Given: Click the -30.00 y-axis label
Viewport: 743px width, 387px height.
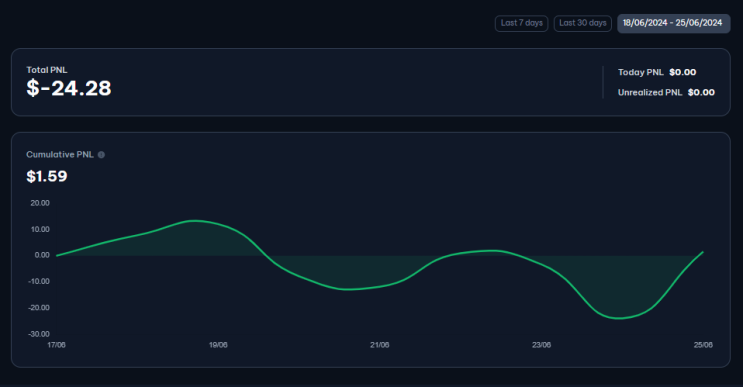Looking at the screenshot, I should point(39,334).
